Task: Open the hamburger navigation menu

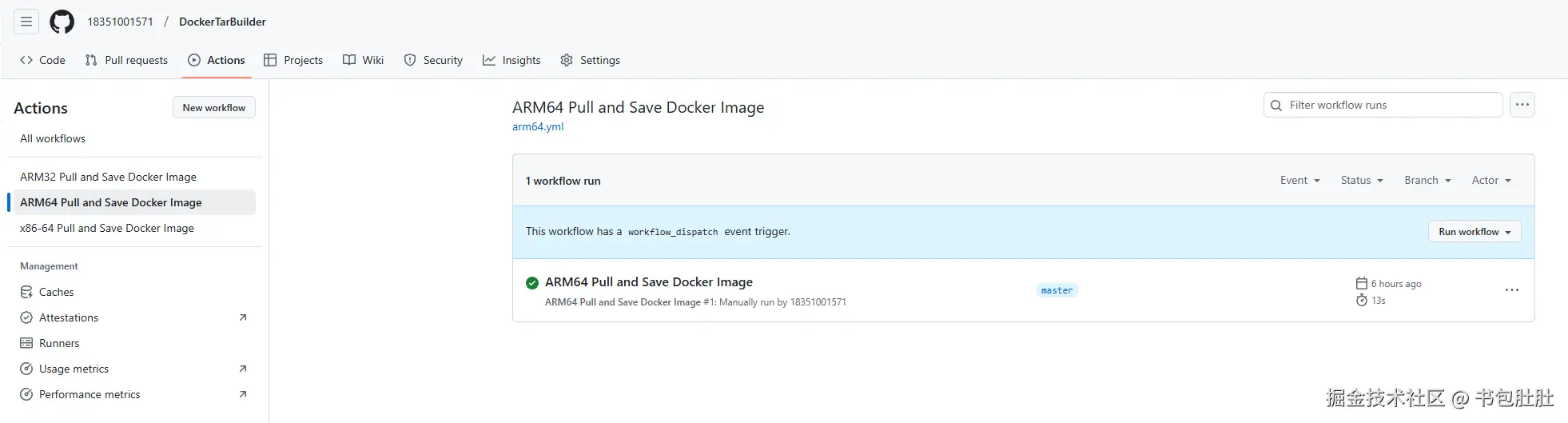Action: pyautogui.click(x=26, y=22)
